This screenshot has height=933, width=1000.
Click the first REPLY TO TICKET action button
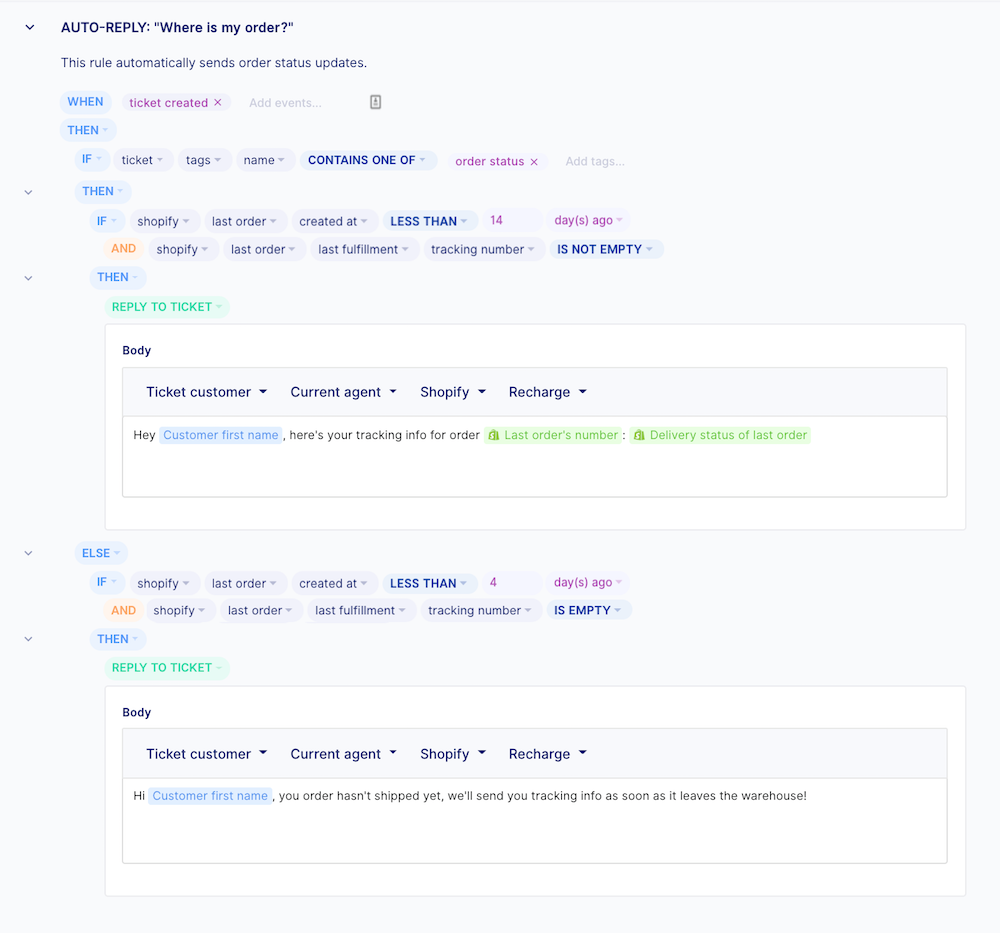(x=167, y=307)
